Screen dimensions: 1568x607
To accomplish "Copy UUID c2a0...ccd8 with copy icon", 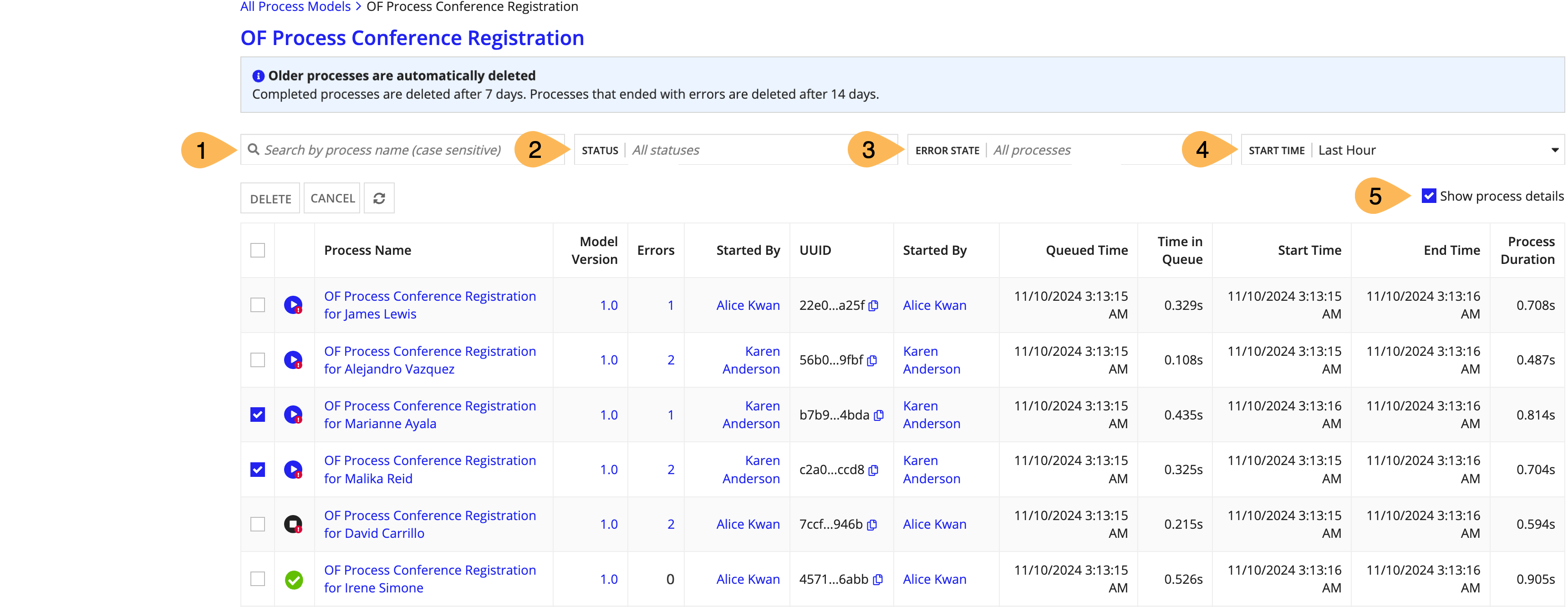I will (874, 470).
